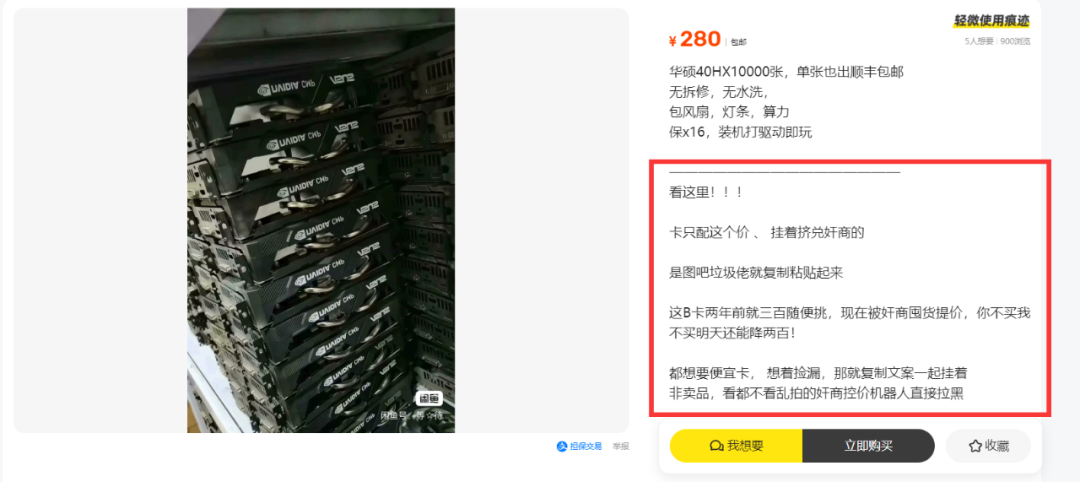
Task: Open the stacked graphics cards product photo
Action: pos(321,220)
